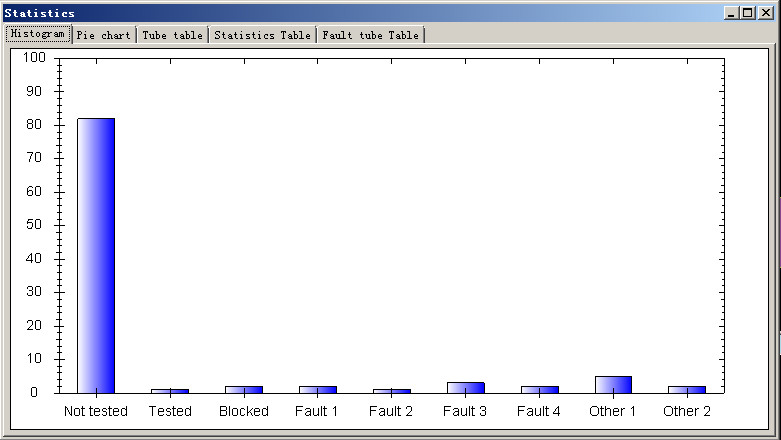Select the Fault 1 bar

click(x=318, y=390)
